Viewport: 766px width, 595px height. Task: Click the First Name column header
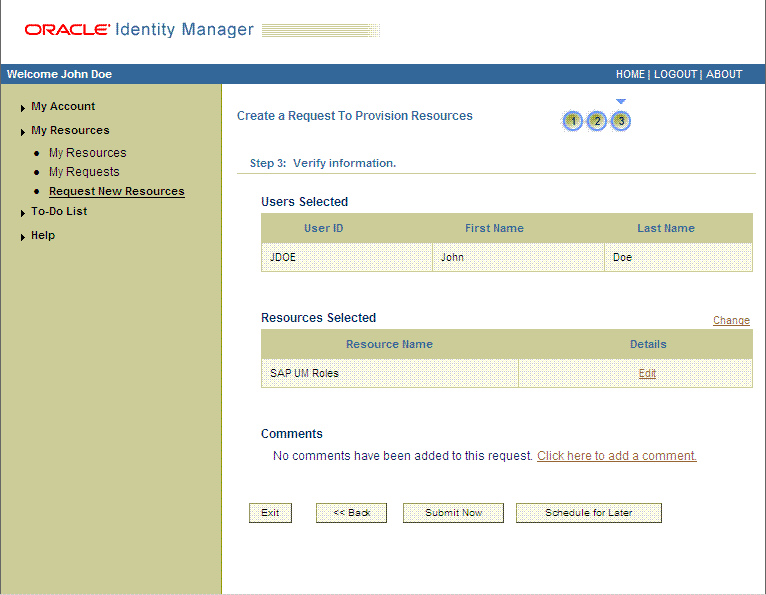click(x=494, y=228)
